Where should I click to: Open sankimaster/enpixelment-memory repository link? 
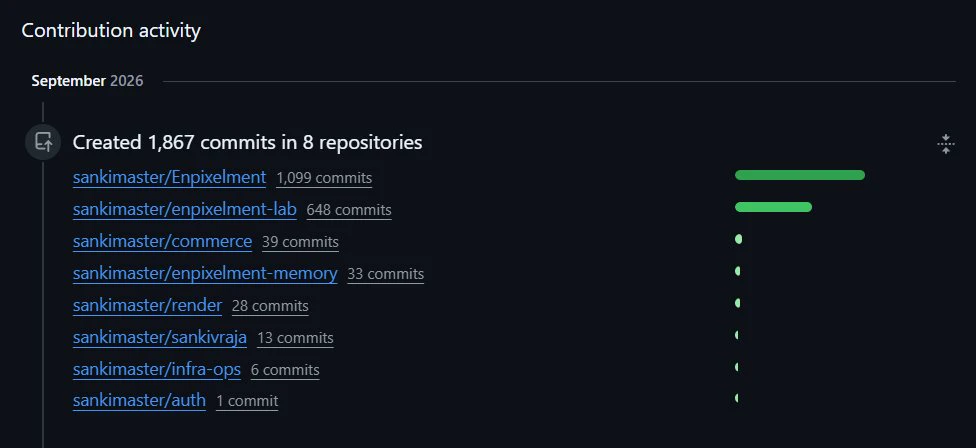pyautogui.click(x=205, y=274)
